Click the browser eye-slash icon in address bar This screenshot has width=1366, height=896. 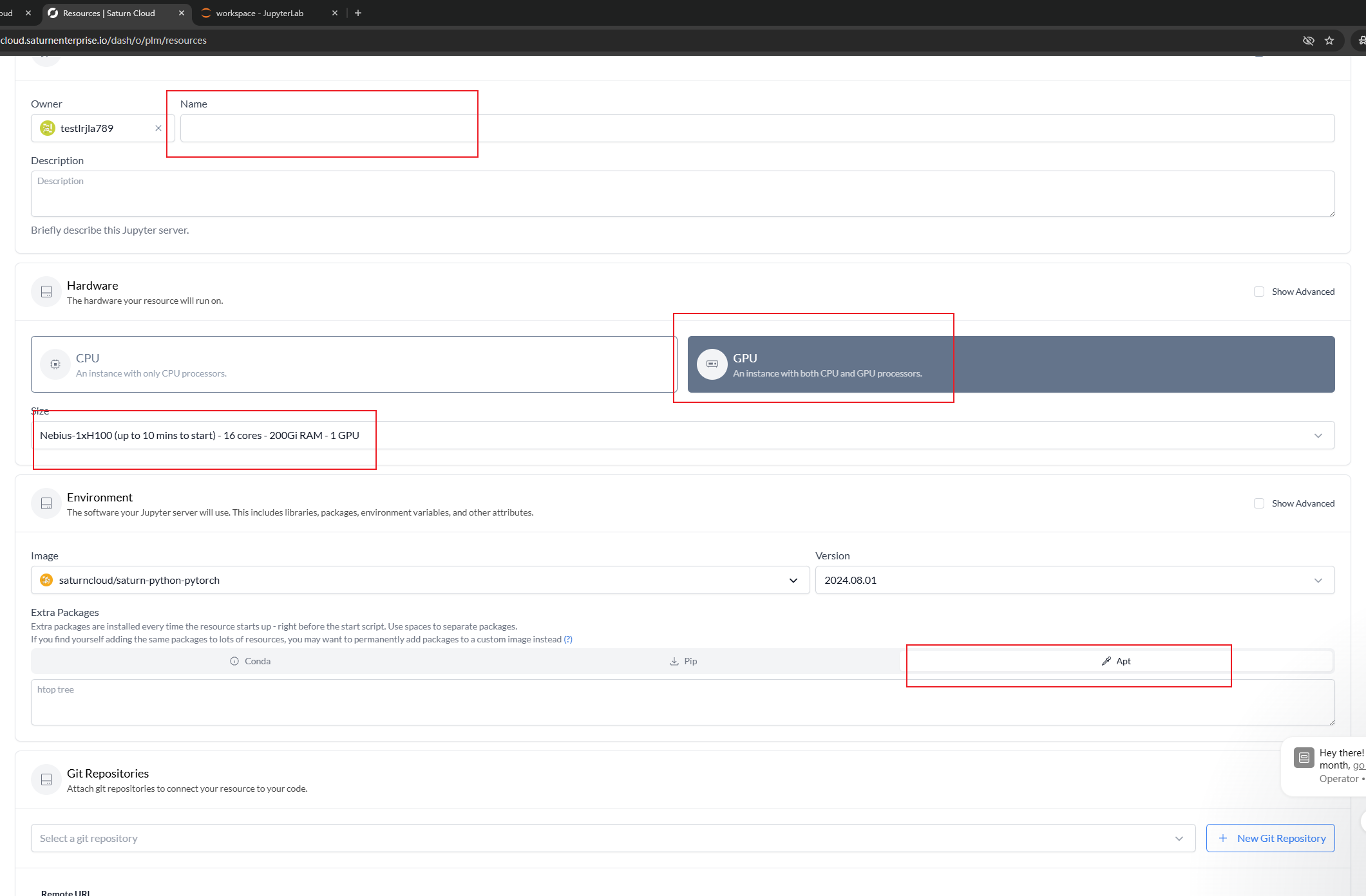(x=1309, y=41)
